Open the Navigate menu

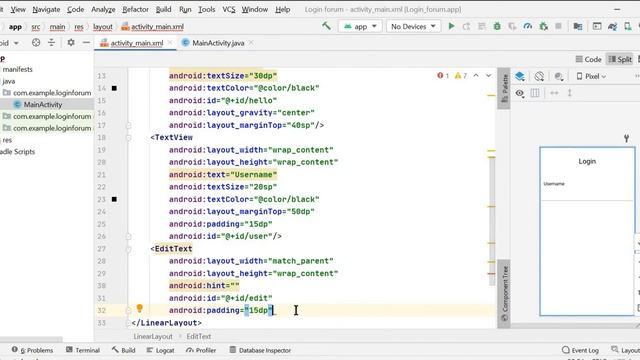point(46,9)
